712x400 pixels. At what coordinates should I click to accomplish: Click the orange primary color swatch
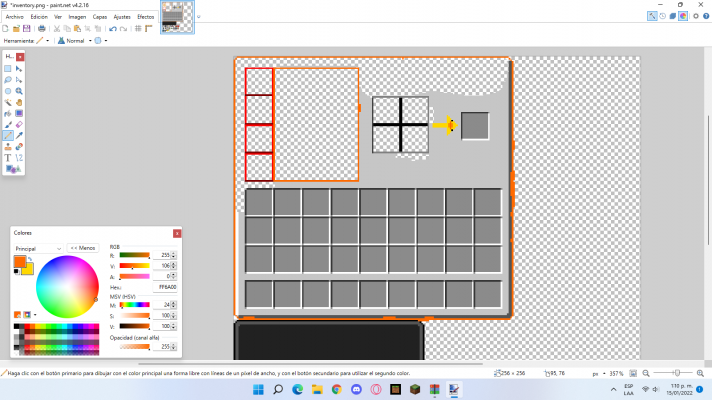19,262
